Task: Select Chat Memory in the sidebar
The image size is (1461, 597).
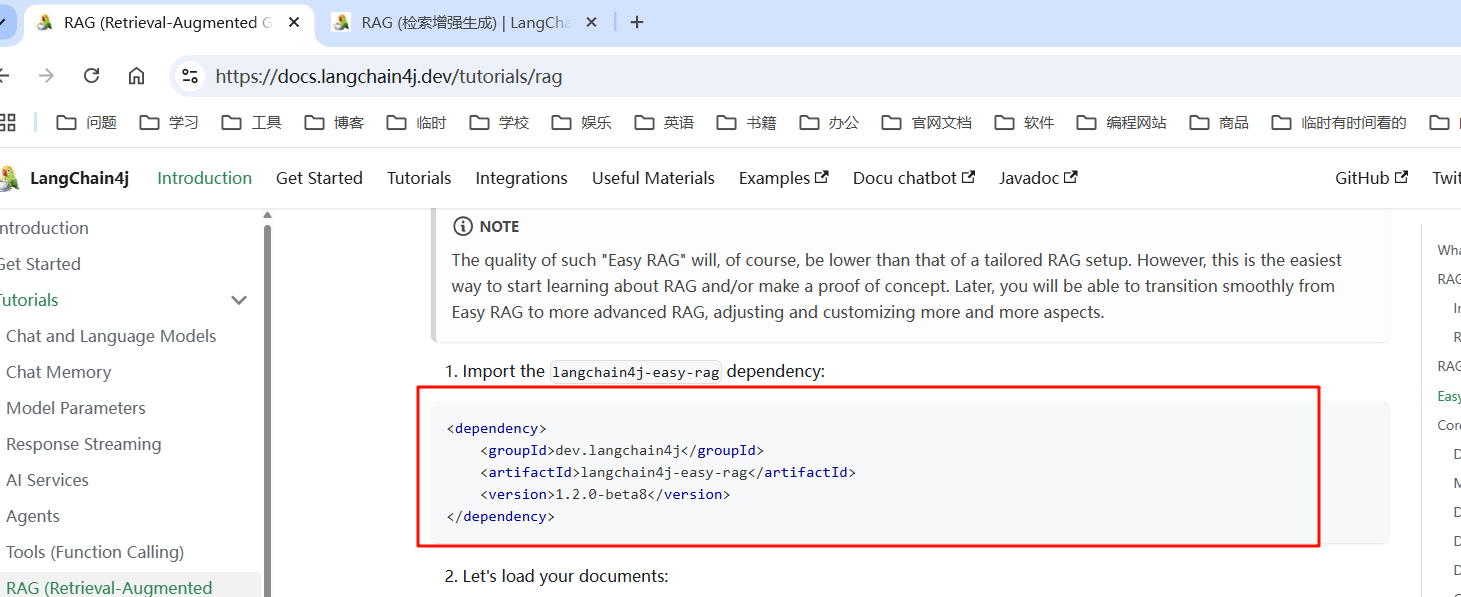Action: (x=59, y=372)
